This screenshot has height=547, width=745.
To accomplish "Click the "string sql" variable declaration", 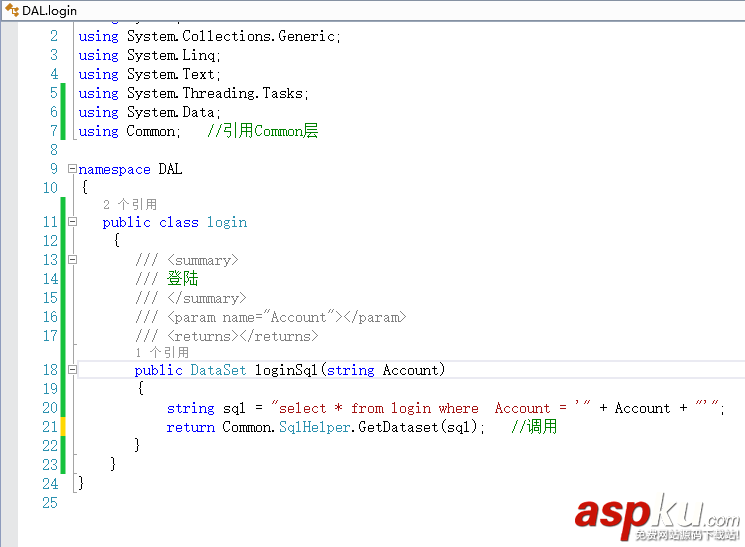I will click(x=206, y=408).
